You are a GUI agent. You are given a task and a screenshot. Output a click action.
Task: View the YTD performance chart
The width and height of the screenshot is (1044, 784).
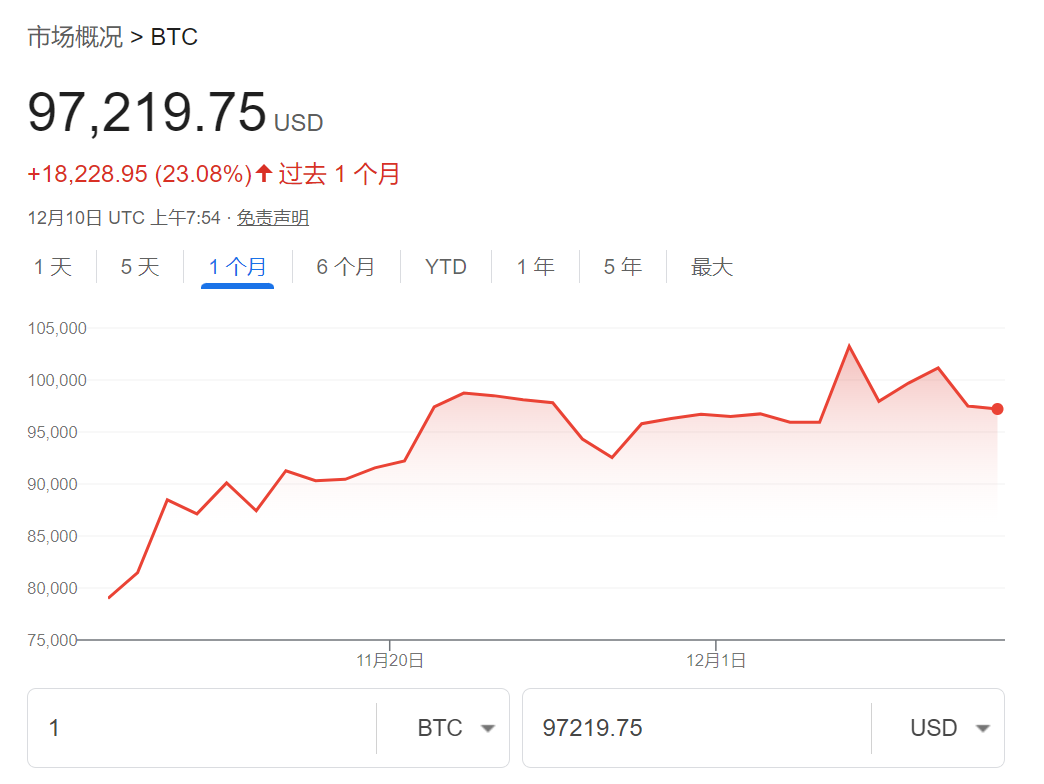click(x=444, y=266)
